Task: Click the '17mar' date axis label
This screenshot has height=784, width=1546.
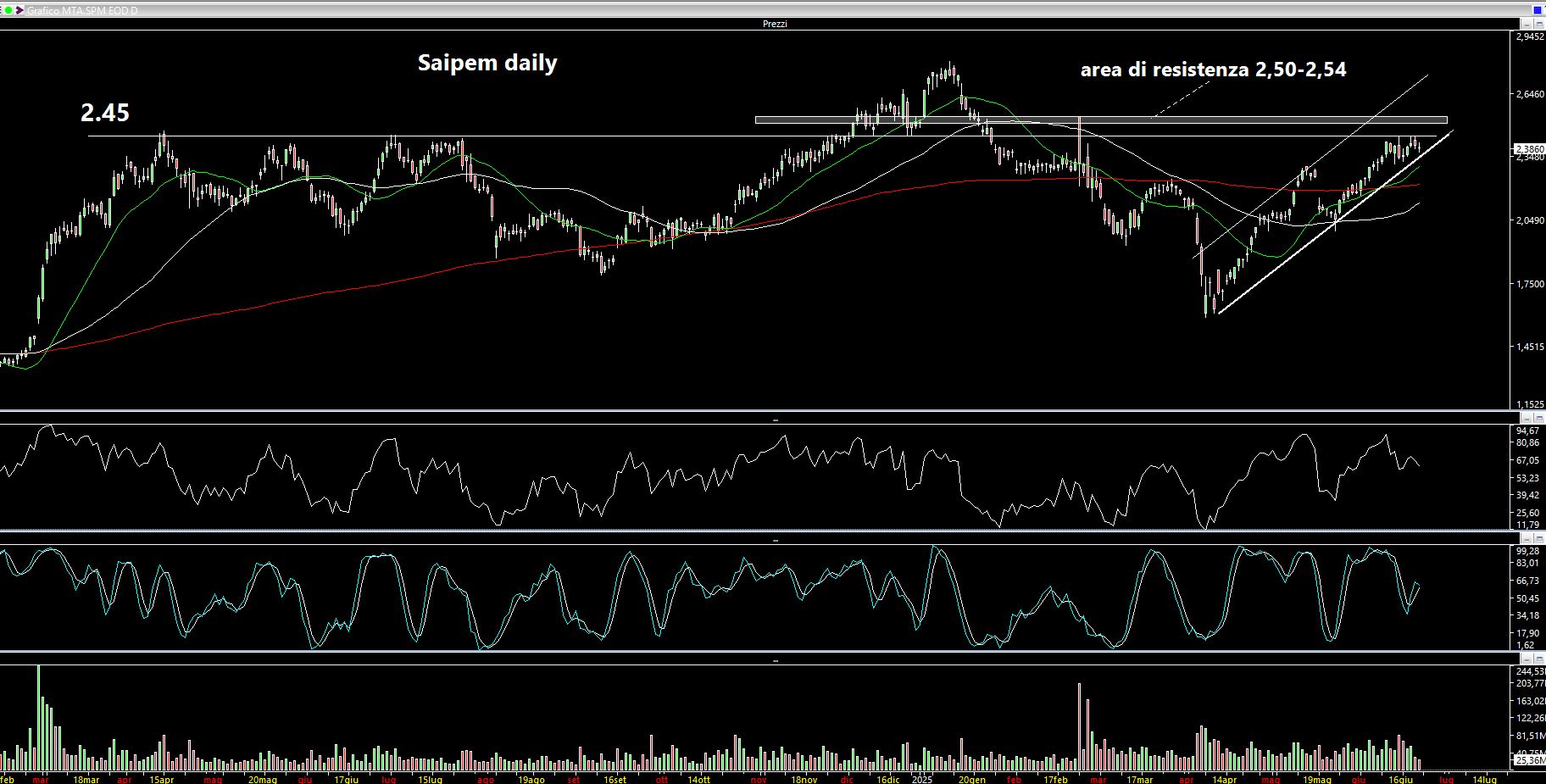Action: pos(1139,779)
